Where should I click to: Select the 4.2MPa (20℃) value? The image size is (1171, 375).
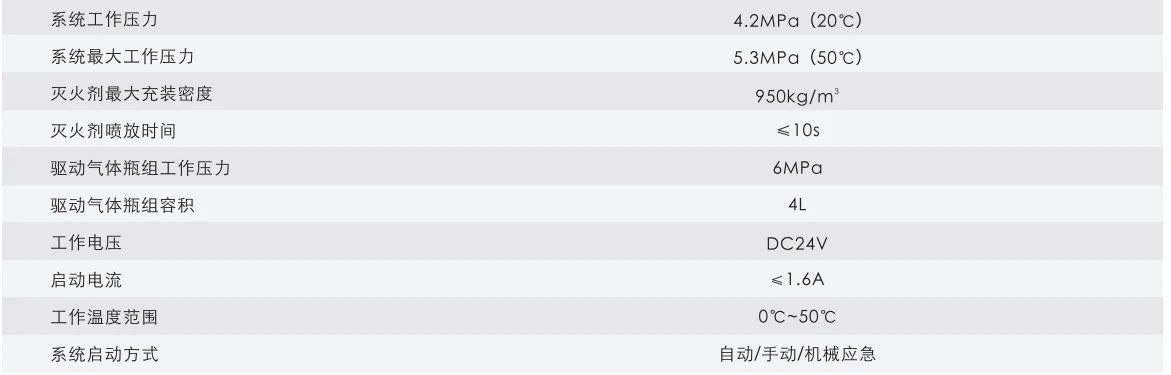coord(797,21)
